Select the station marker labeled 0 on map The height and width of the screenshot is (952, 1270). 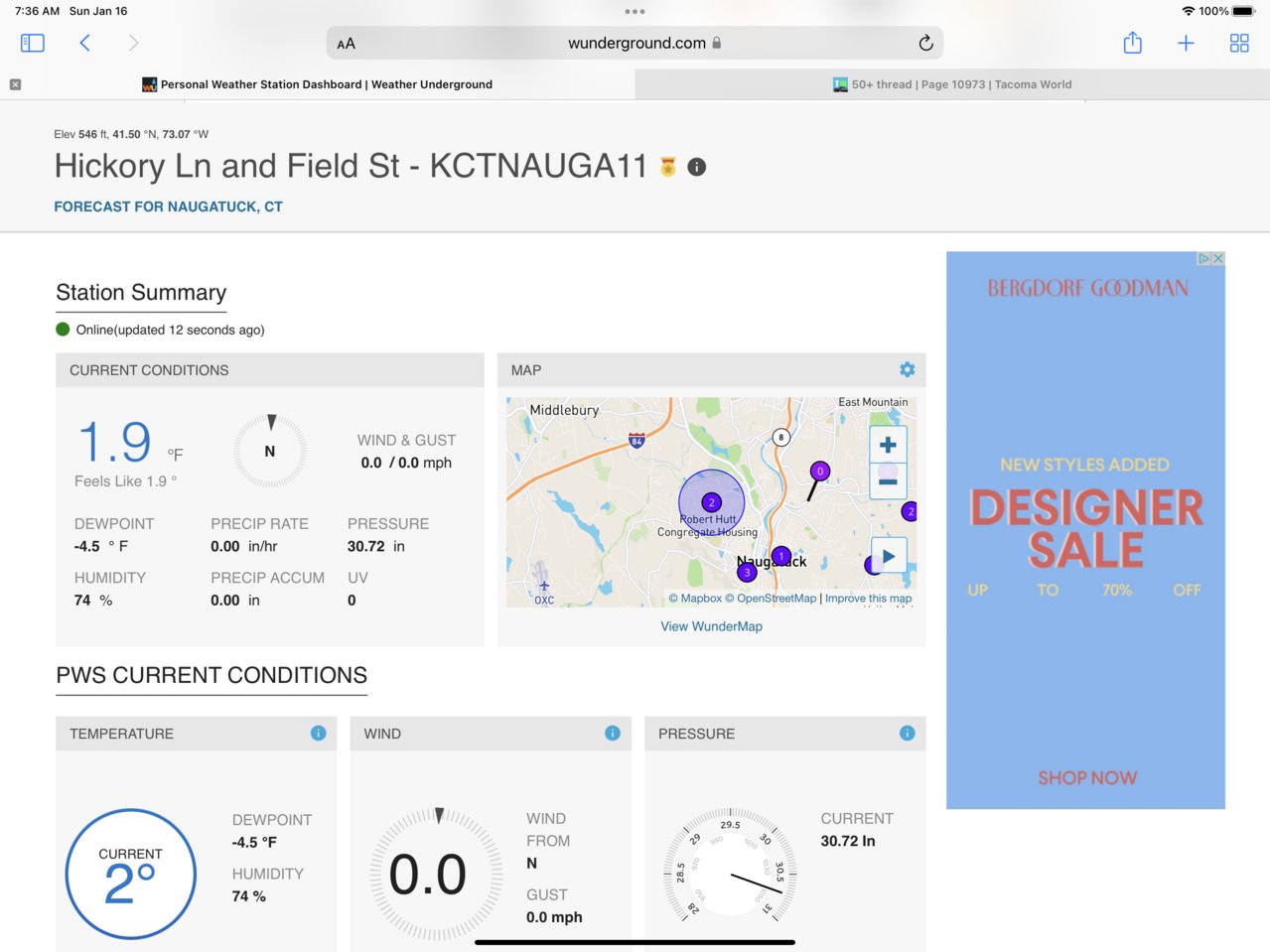coord(820,472)
